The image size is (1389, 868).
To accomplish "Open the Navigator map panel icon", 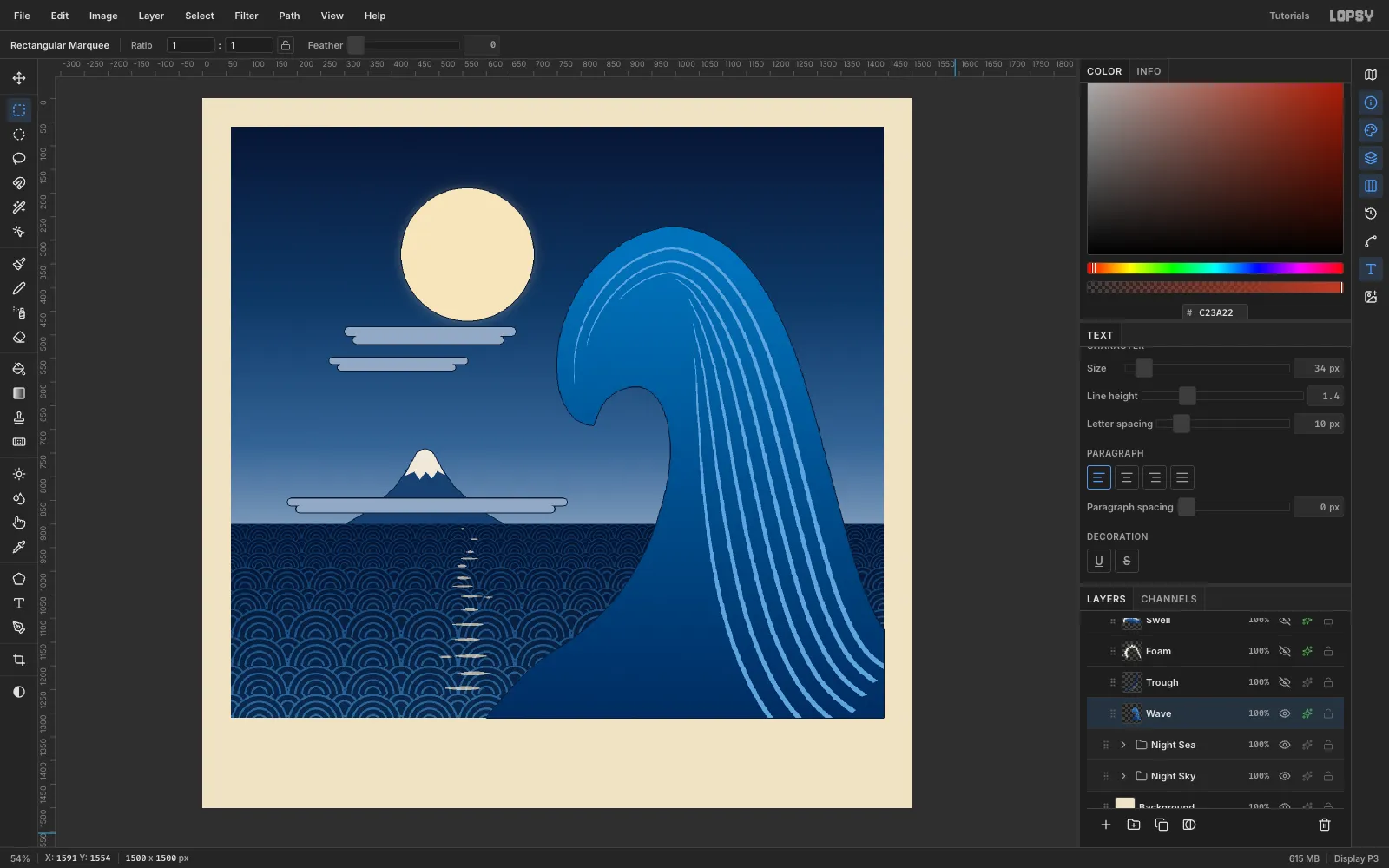I will 1371,75.
